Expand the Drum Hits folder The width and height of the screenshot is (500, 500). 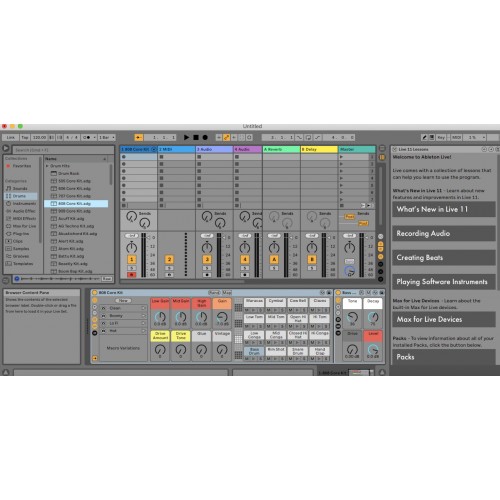tap(47, 166)
